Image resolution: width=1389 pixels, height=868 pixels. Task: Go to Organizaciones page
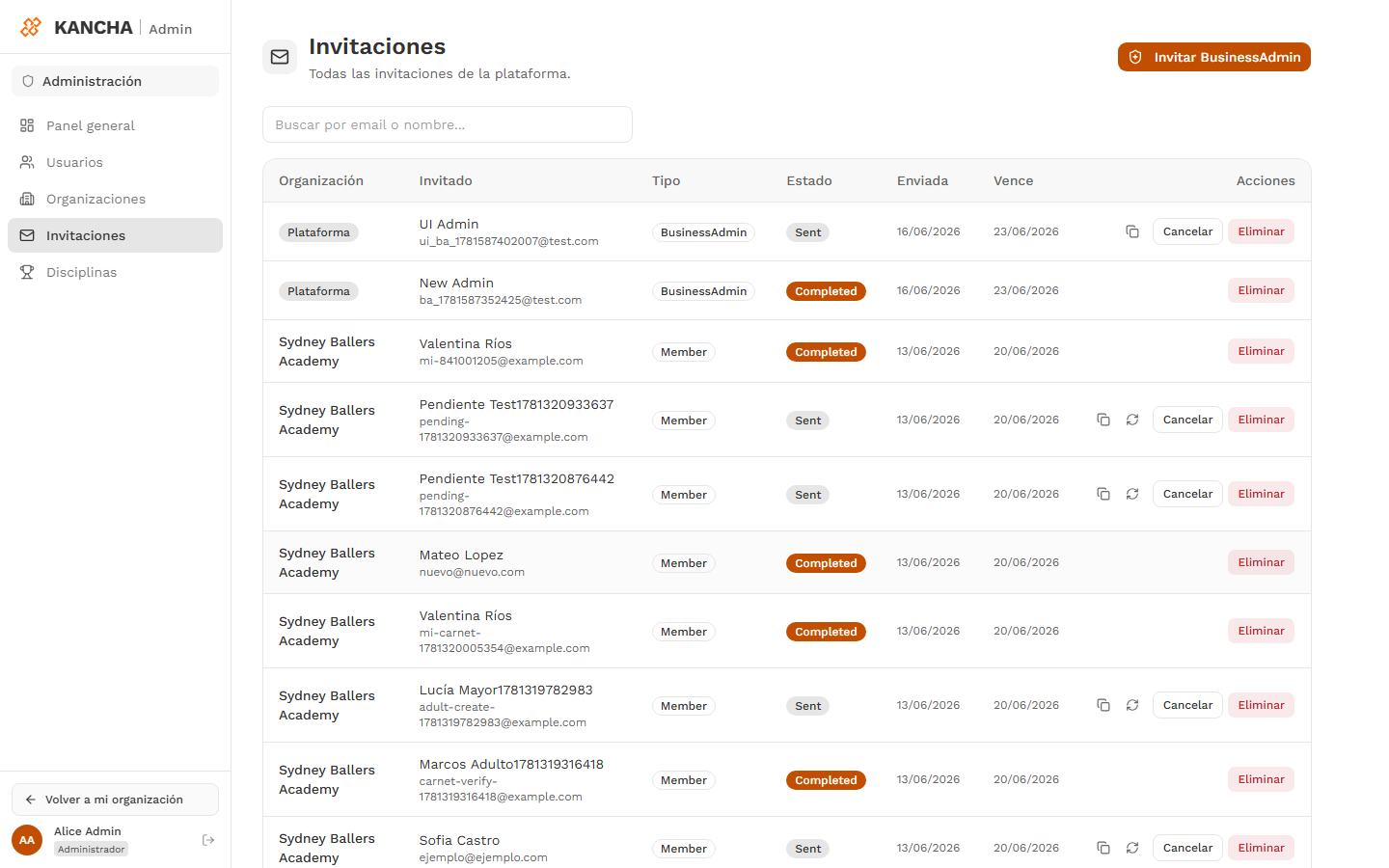[115, 199]
